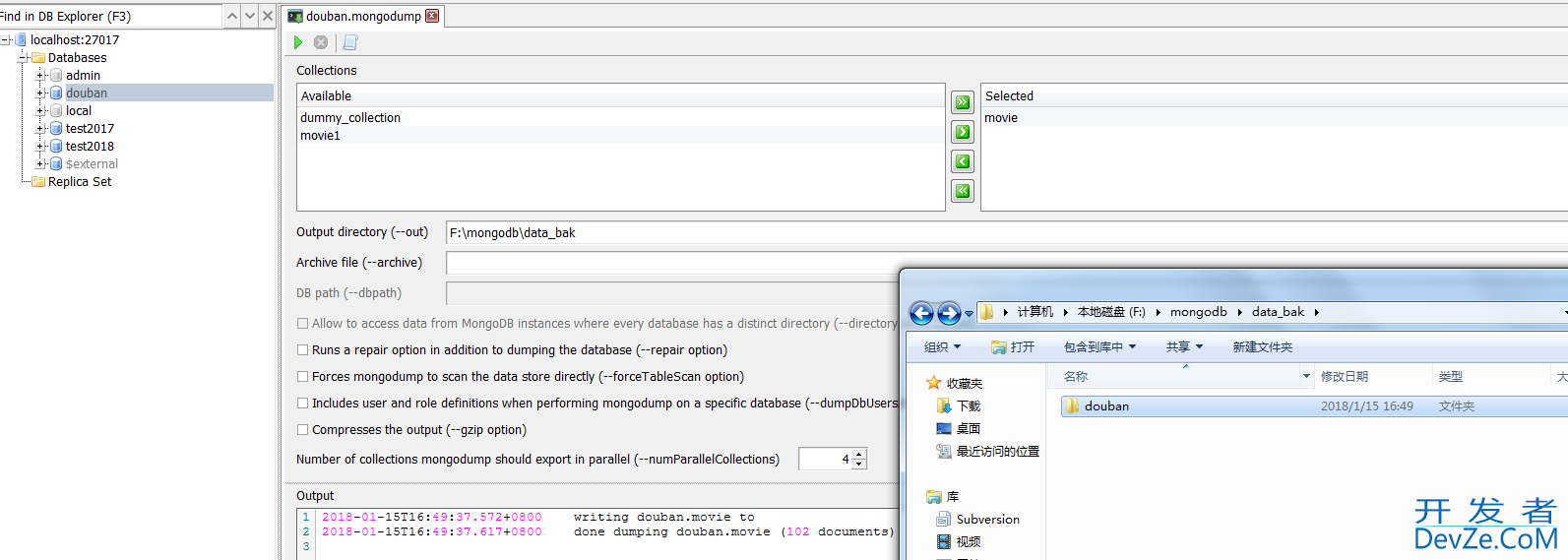Viewport: 1568px width, 560px height.
Task: Find next match arrow in DB Explorer
Action: 250,16
